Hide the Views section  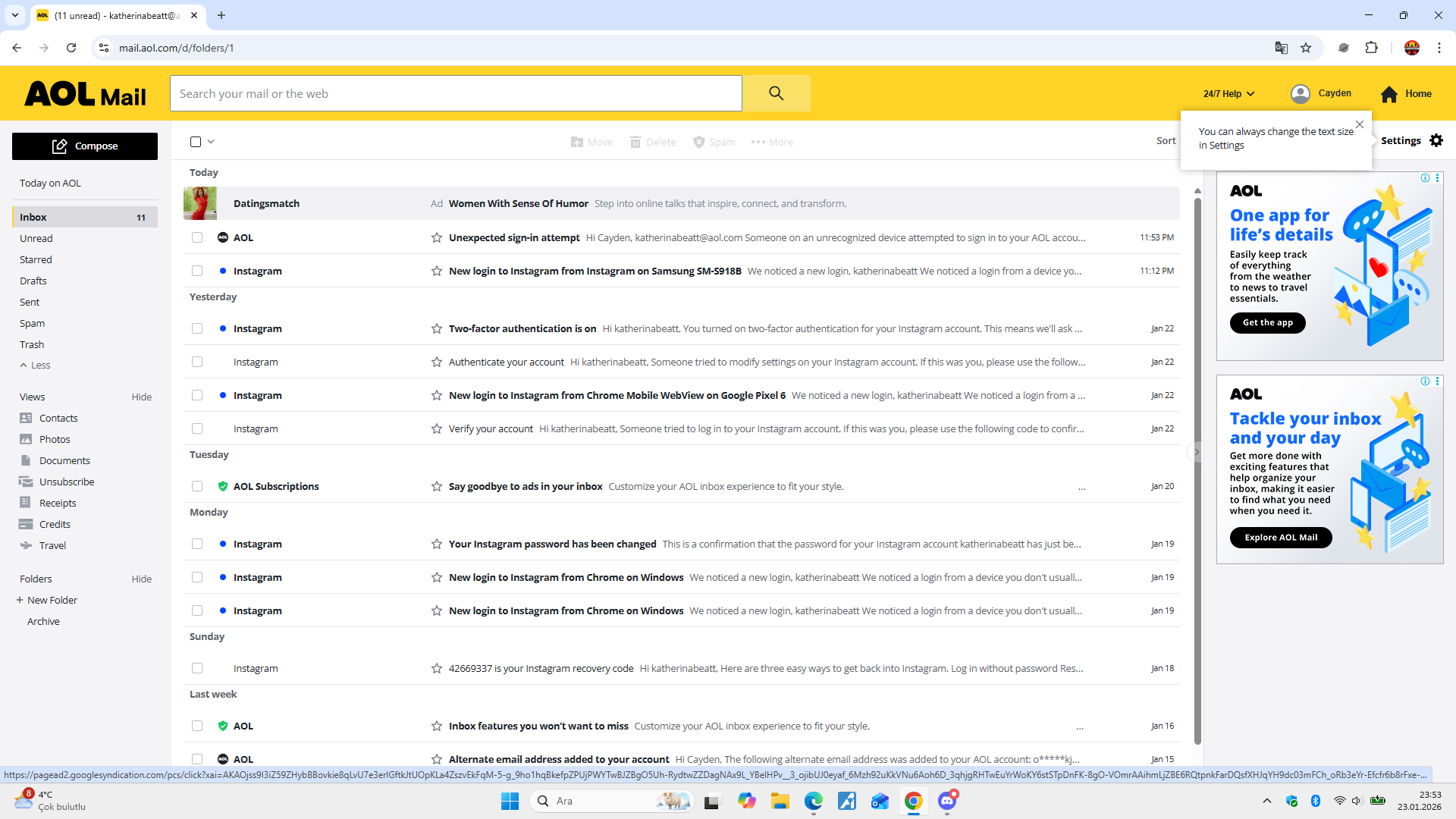[141, 397]
